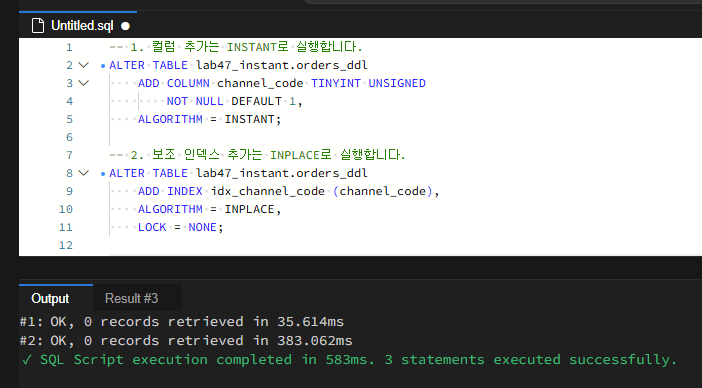This screenshot has height=388, width=702.
Task: Click output line '#1: OK, 0 records retrieved in 35.614ms'
Action: 182,321
